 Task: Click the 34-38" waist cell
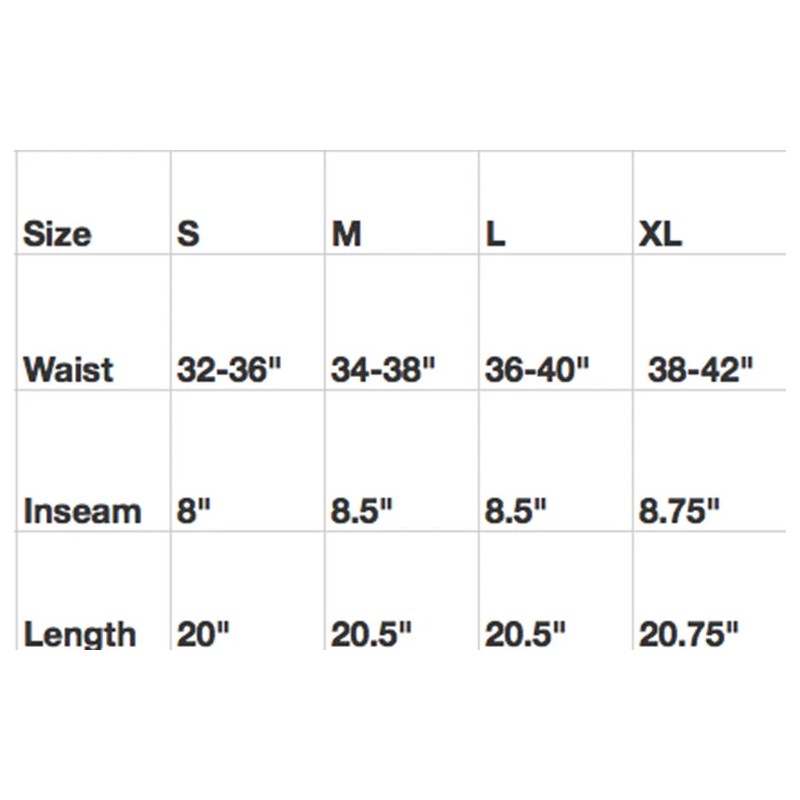point(384,369)
